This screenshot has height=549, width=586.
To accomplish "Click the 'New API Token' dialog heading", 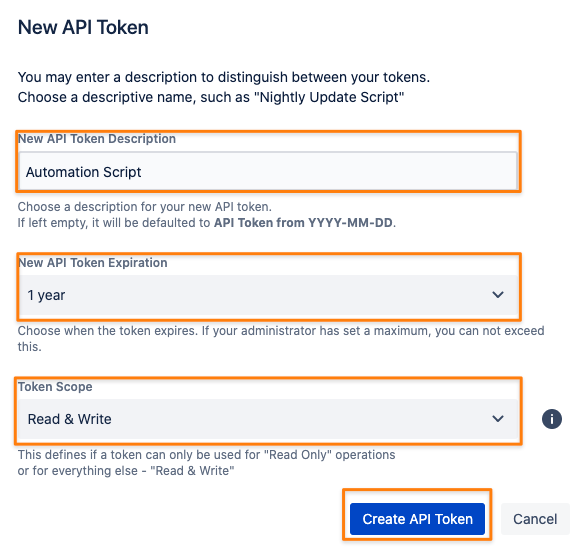I will coord(83,27).
